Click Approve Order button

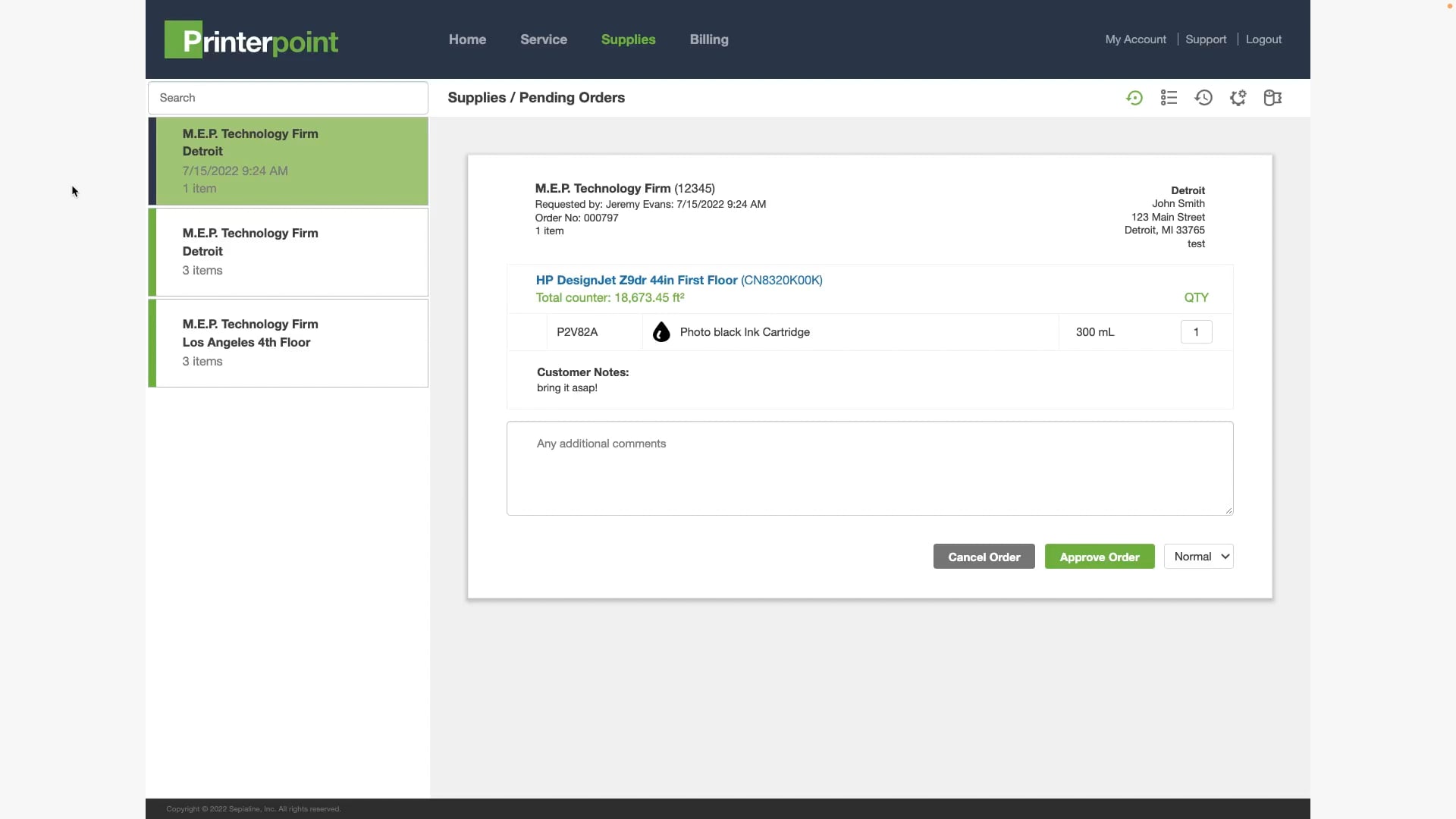(x=1099, y=556)
